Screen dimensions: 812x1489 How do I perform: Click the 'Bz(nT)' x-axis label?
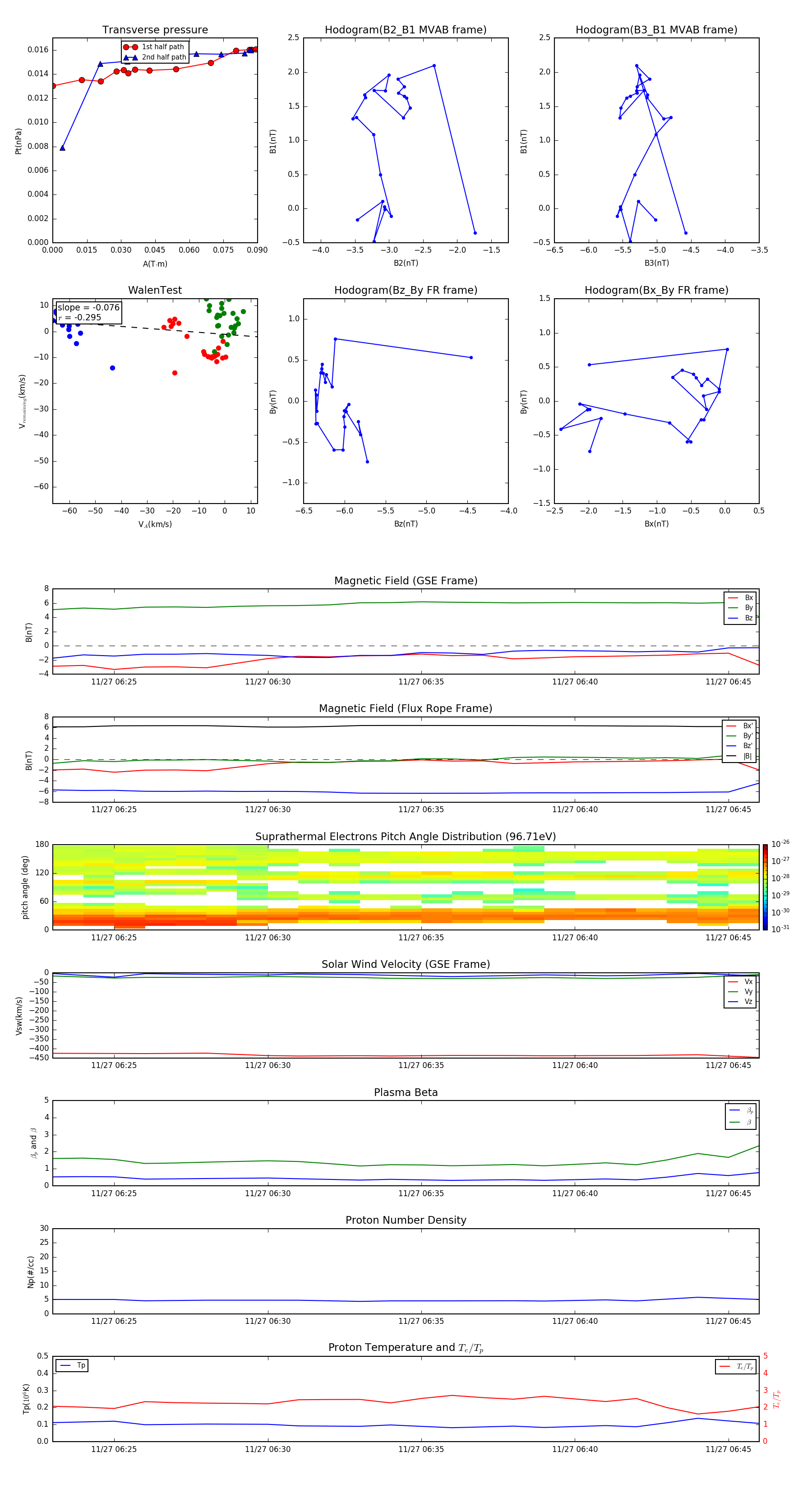(x=406, y=524)
